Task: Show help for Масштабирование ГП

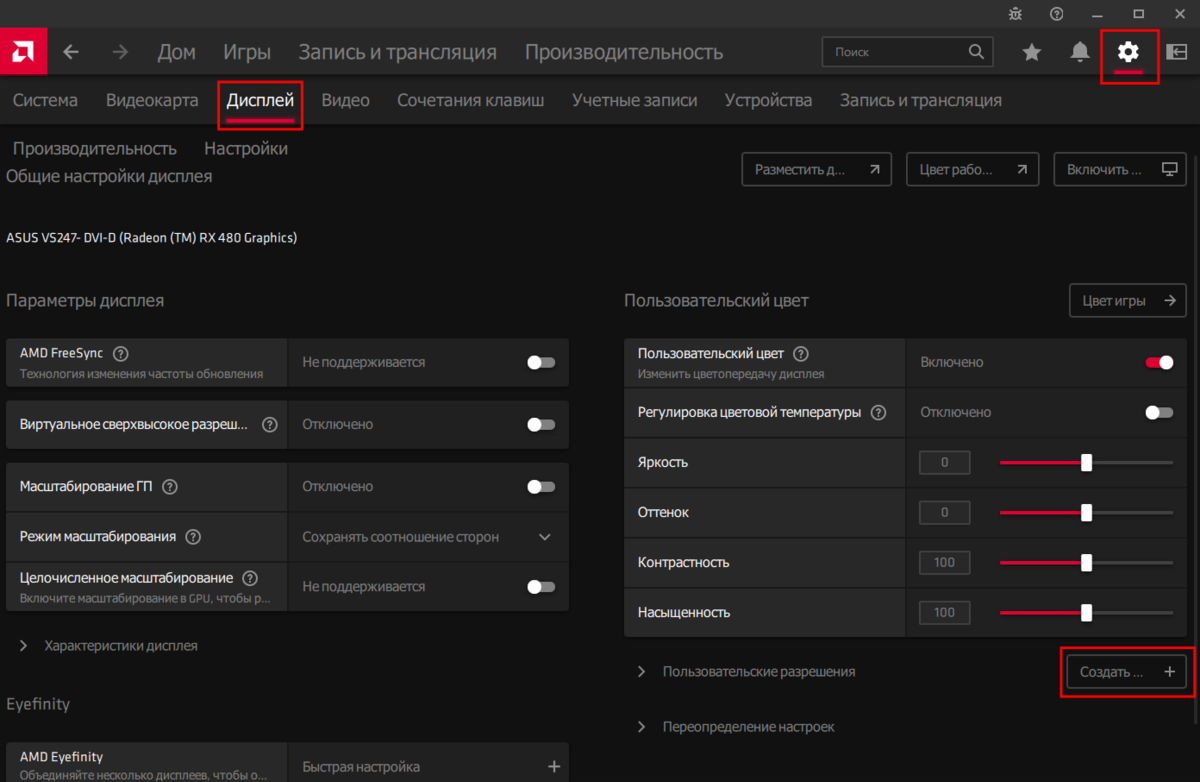Action: tap(170, 487)
